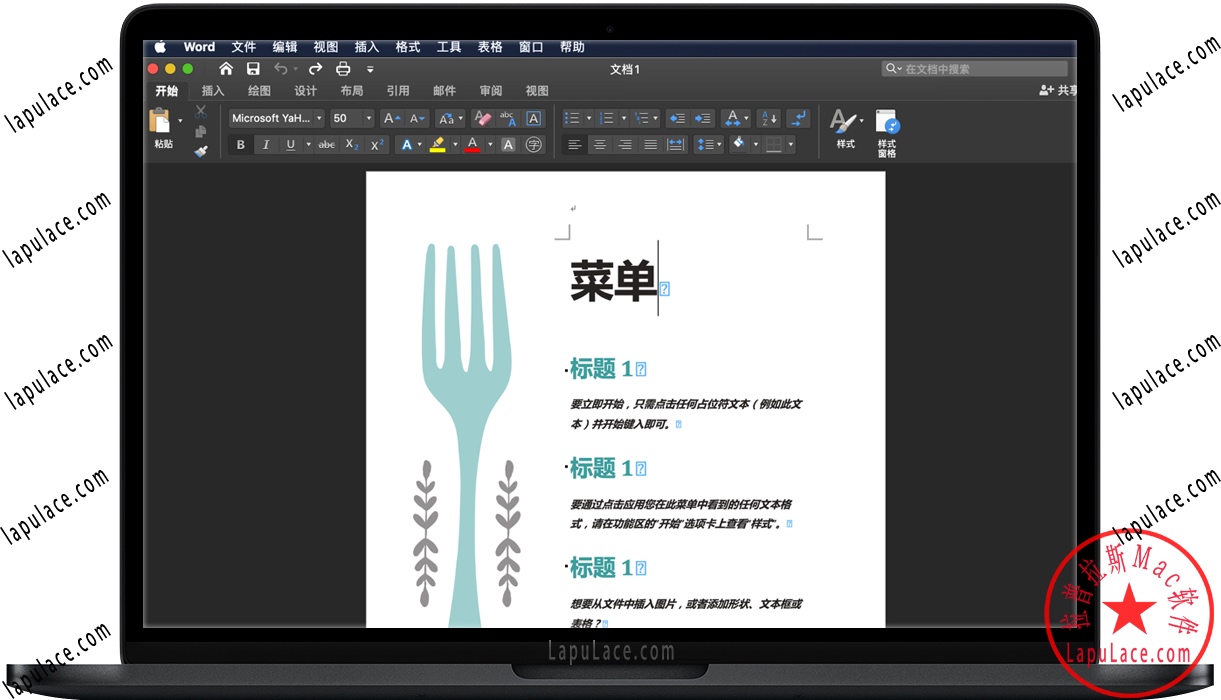Click the document search field
The height and width of the screenshot is (700, 1221).
(x=975, y=68)
